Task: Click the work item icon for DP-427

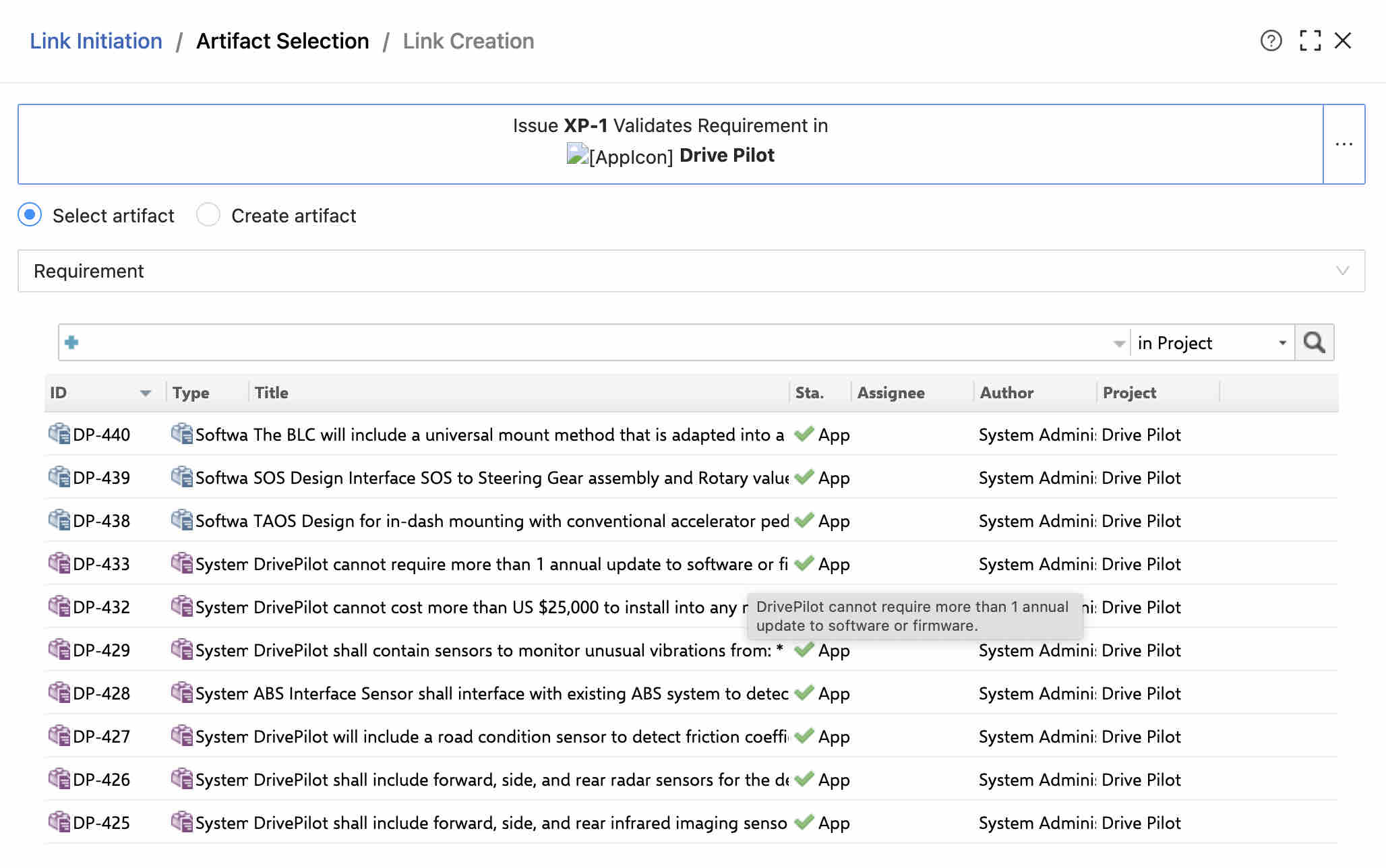Action: pyautogui.click(x=59, y=736)
